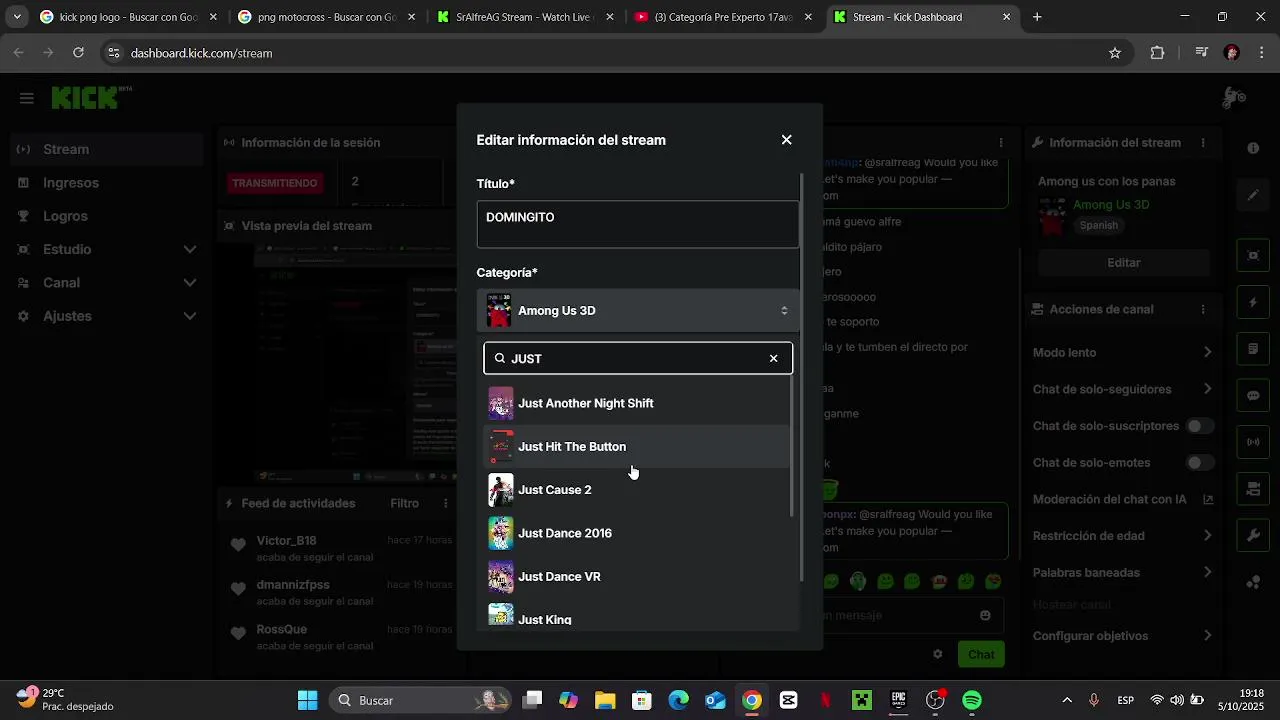Clear the JUST category search text

[x=773, y=358]
